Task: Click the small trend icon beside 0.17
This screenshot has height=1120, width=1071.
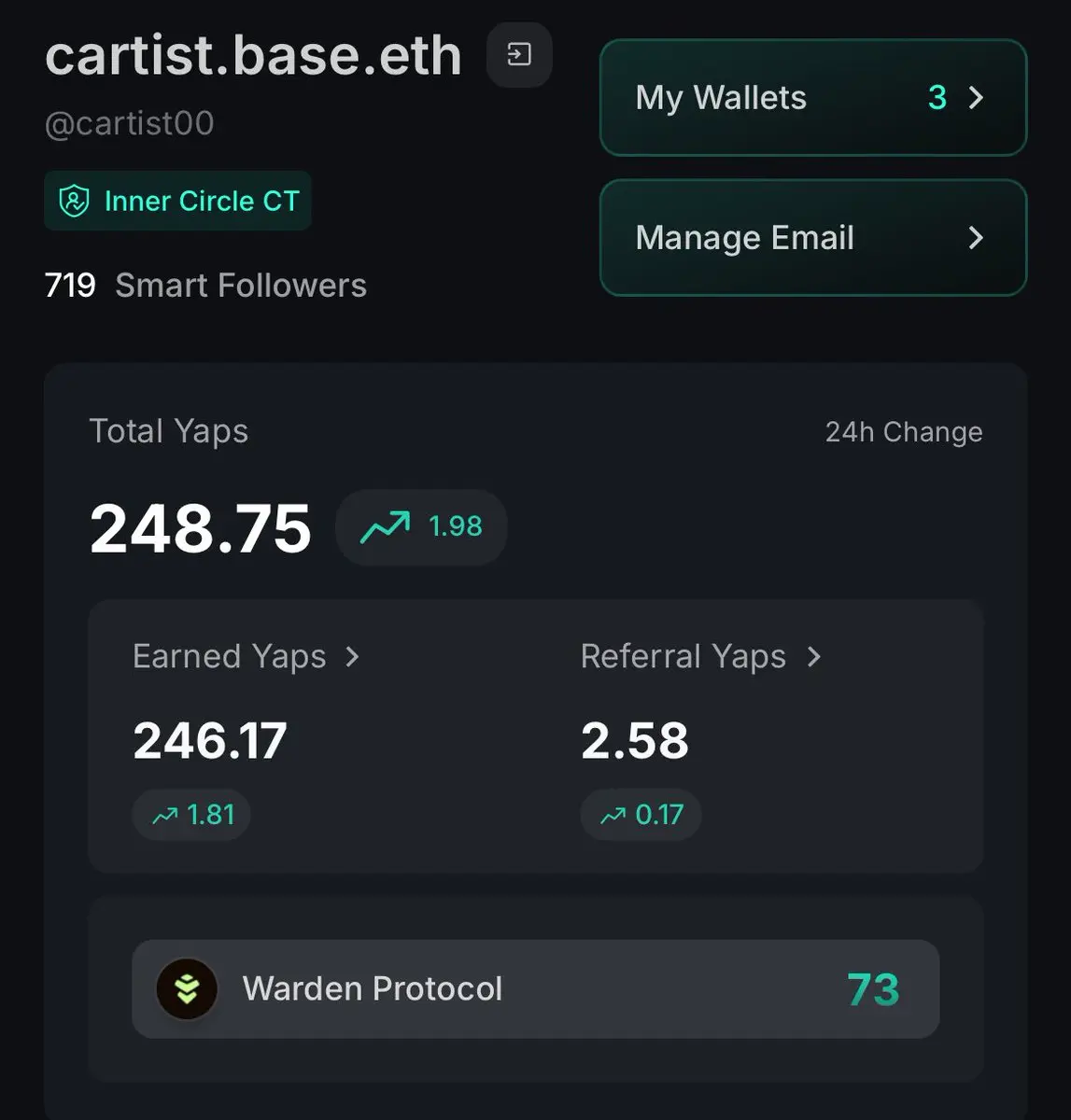Action: (613, 816)
